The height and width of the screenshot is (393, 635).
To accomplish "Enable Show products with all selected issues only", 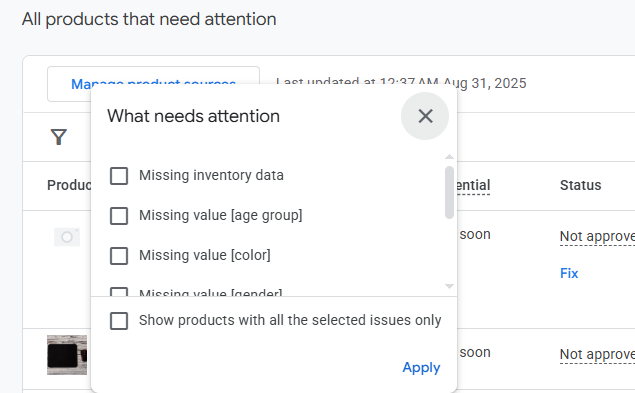I will pos(119,320).
